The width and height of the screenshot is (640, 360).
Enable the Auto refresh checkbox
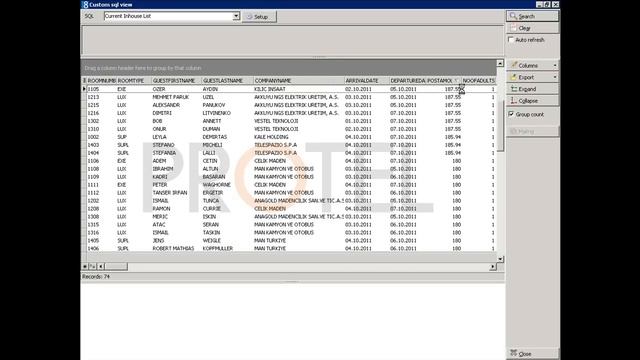coord(511,40)
